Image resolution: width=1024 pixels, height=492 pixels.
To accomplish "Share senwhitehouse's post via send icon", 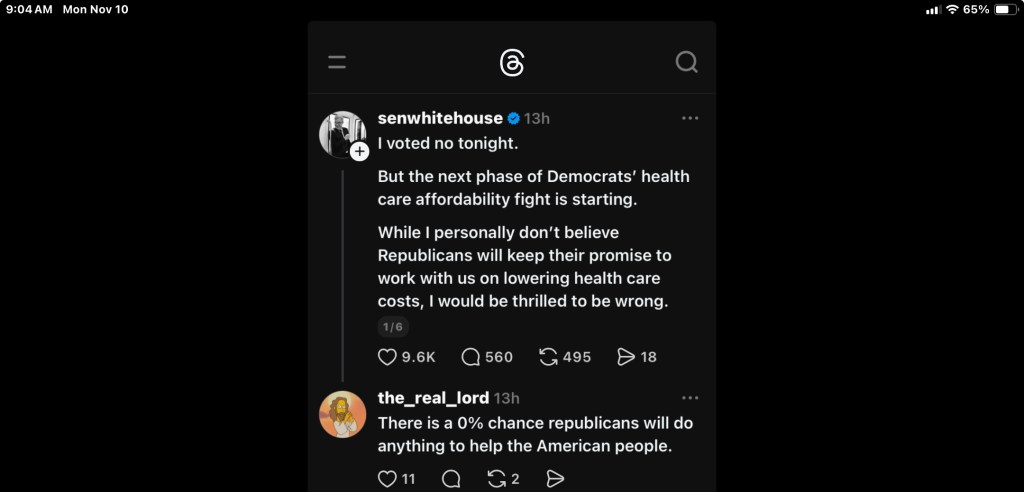I will click(x=626, y=357).
